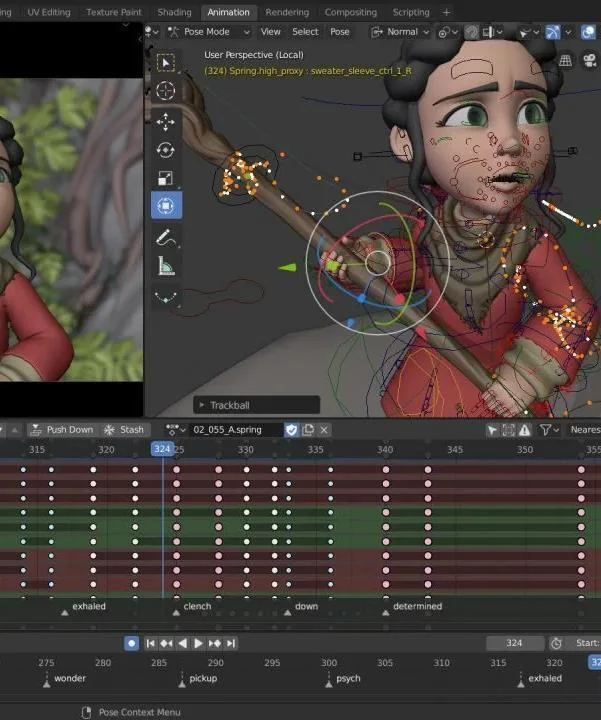Toggle camera view icon
601x720 pixels.
point(590,60)
